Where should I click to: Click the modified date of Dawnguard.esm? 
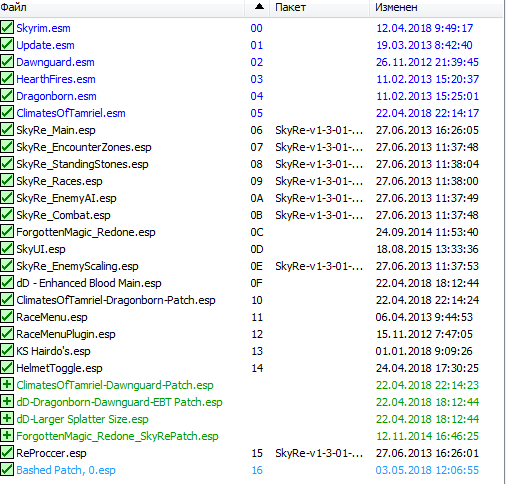click(427, 62)
